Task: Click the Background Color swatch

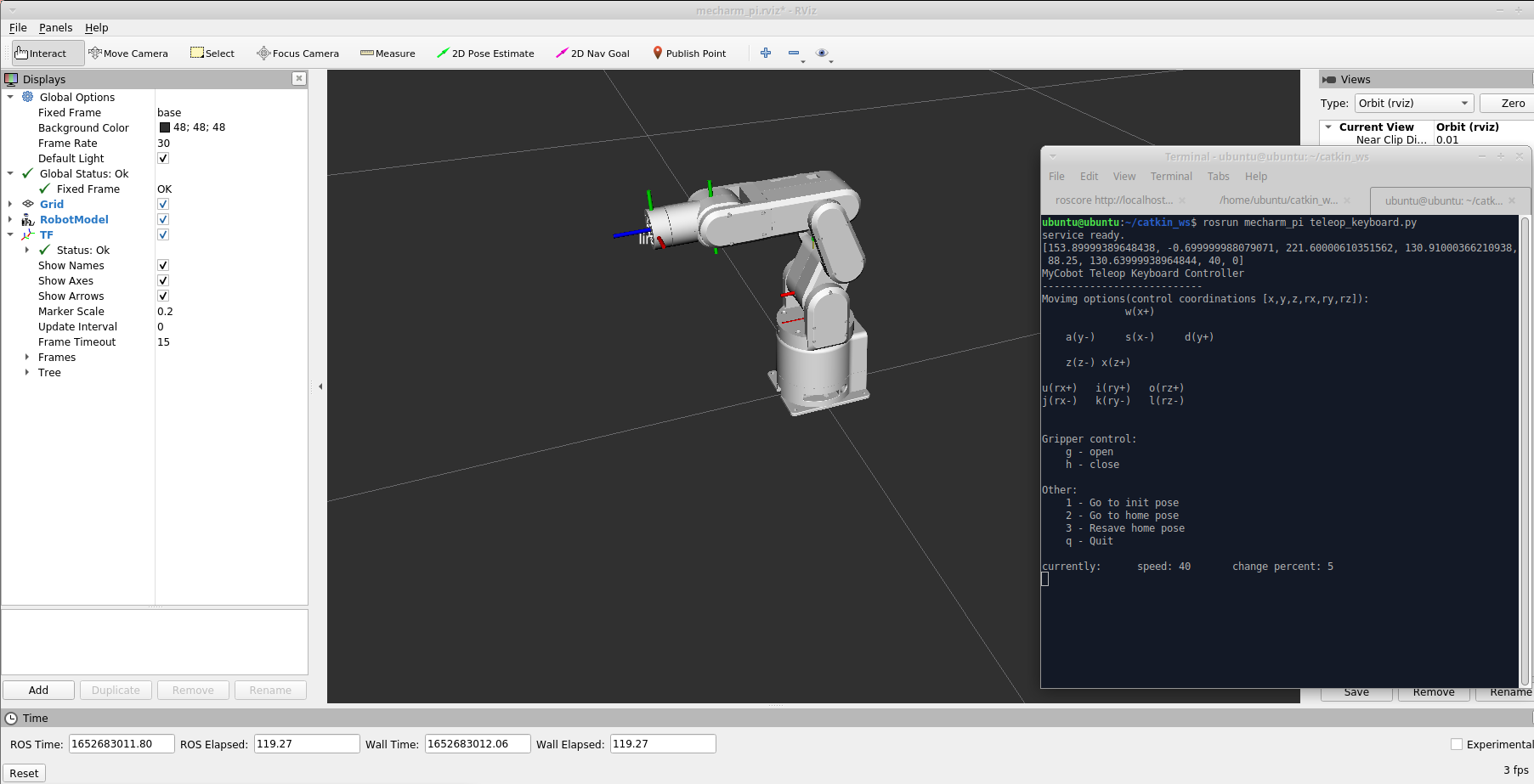Action: tap(165, 128)
